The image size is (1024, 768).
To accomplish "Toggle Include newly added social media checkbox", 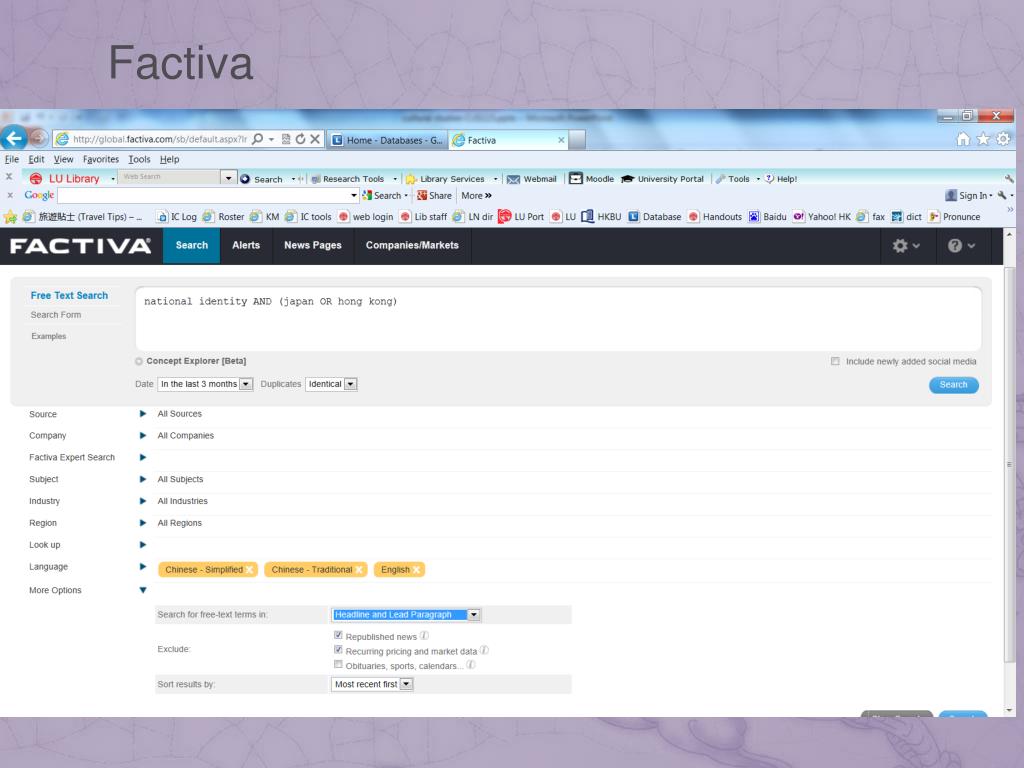I will pyautogui.click(x=835, y=361).
